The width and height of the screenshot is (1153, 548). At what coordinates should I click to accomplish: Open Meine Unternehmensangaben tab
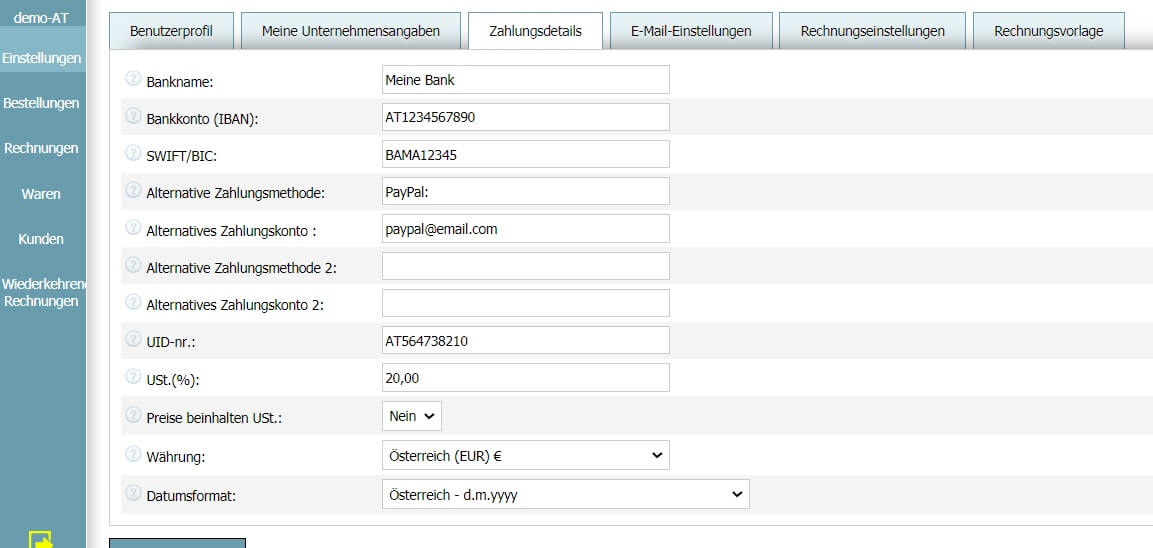(351, 31)
